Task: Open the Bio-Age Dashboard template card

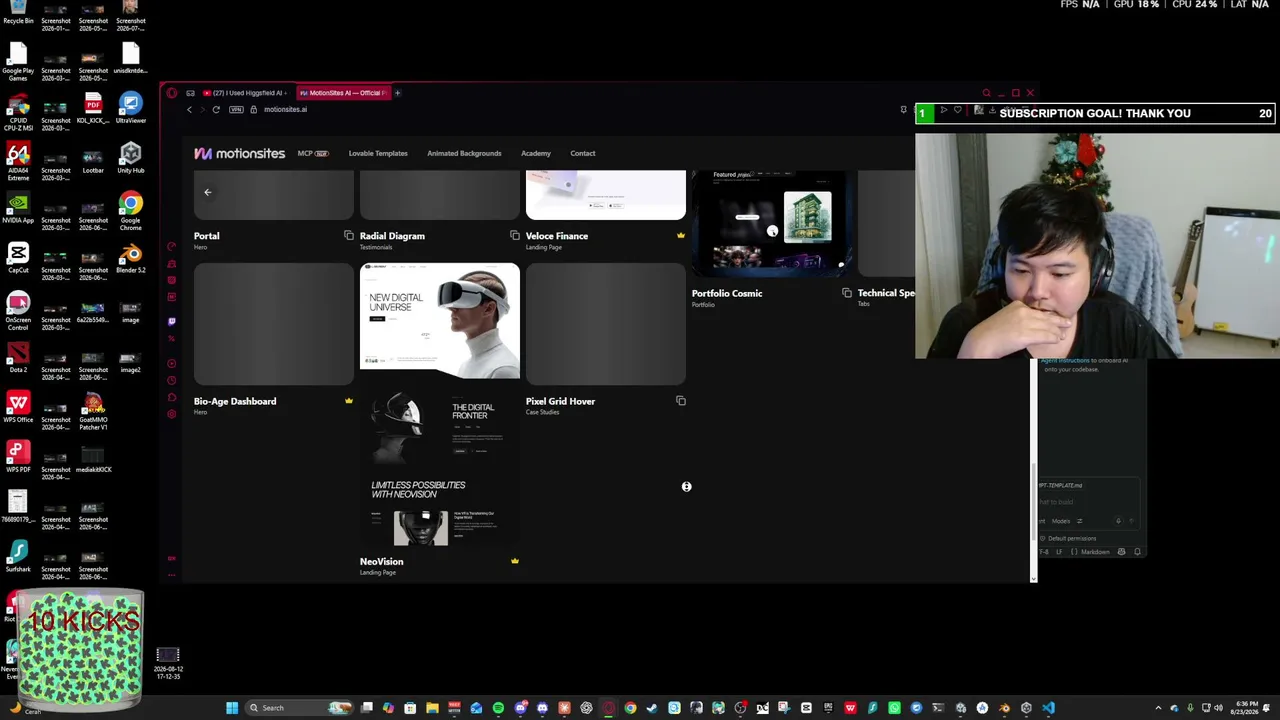Action: coord(274,324)
